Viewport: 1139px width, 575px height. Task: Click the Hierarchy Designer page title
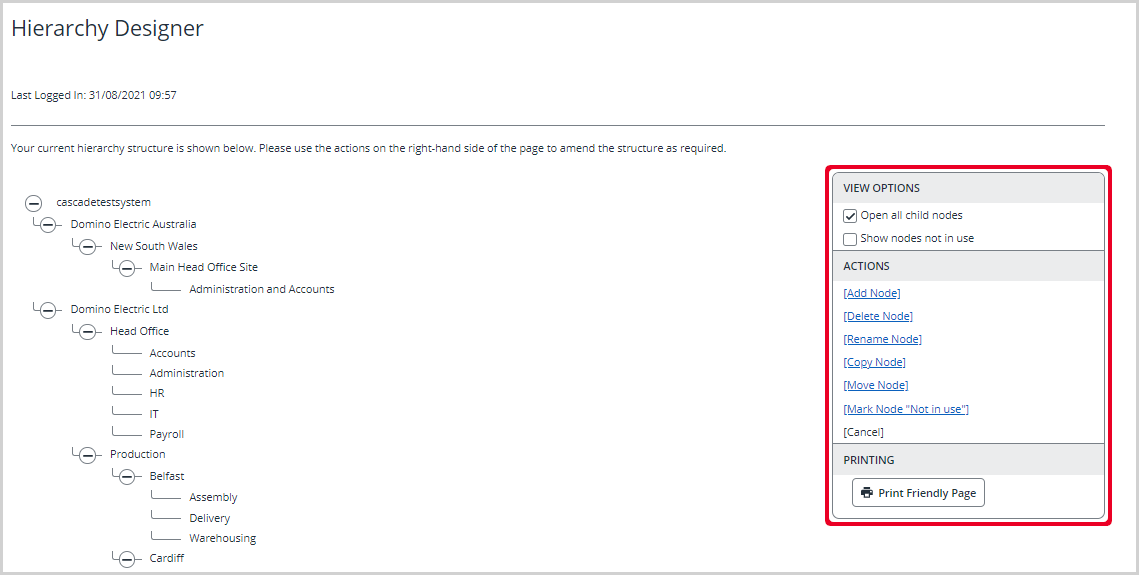(x=108, y=28)
